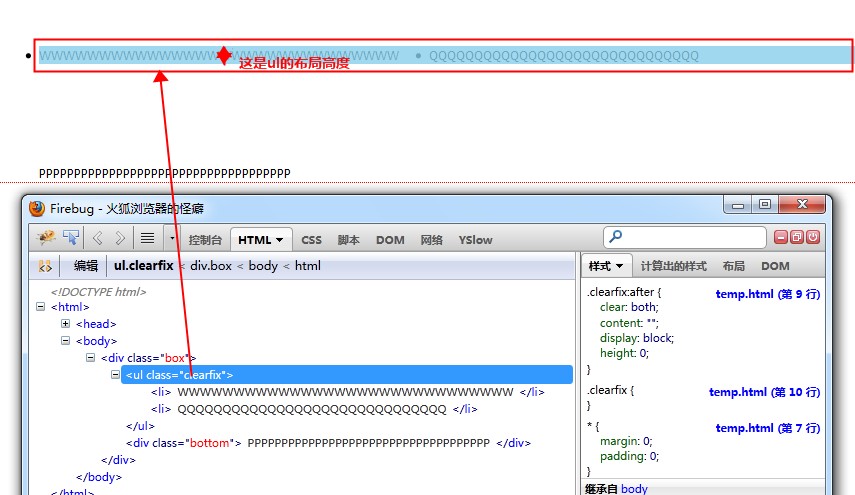Switch to the 控制台 panel tab
The height and width of the screenshot is (495, 855).
point(205,240)
